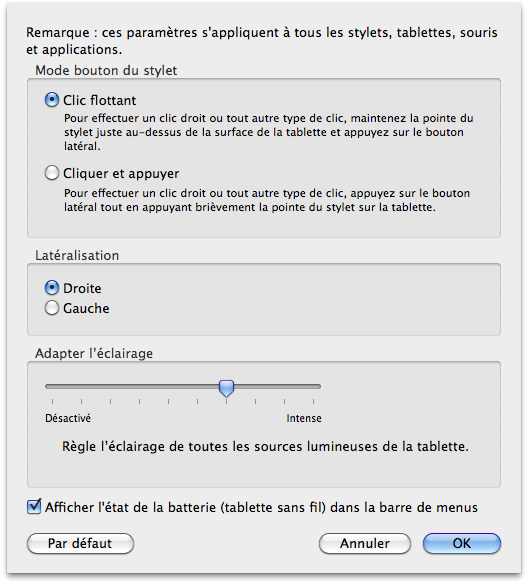Select the Cliquer et appuyer radio button
528x584 pixels.
click(52, 173)
